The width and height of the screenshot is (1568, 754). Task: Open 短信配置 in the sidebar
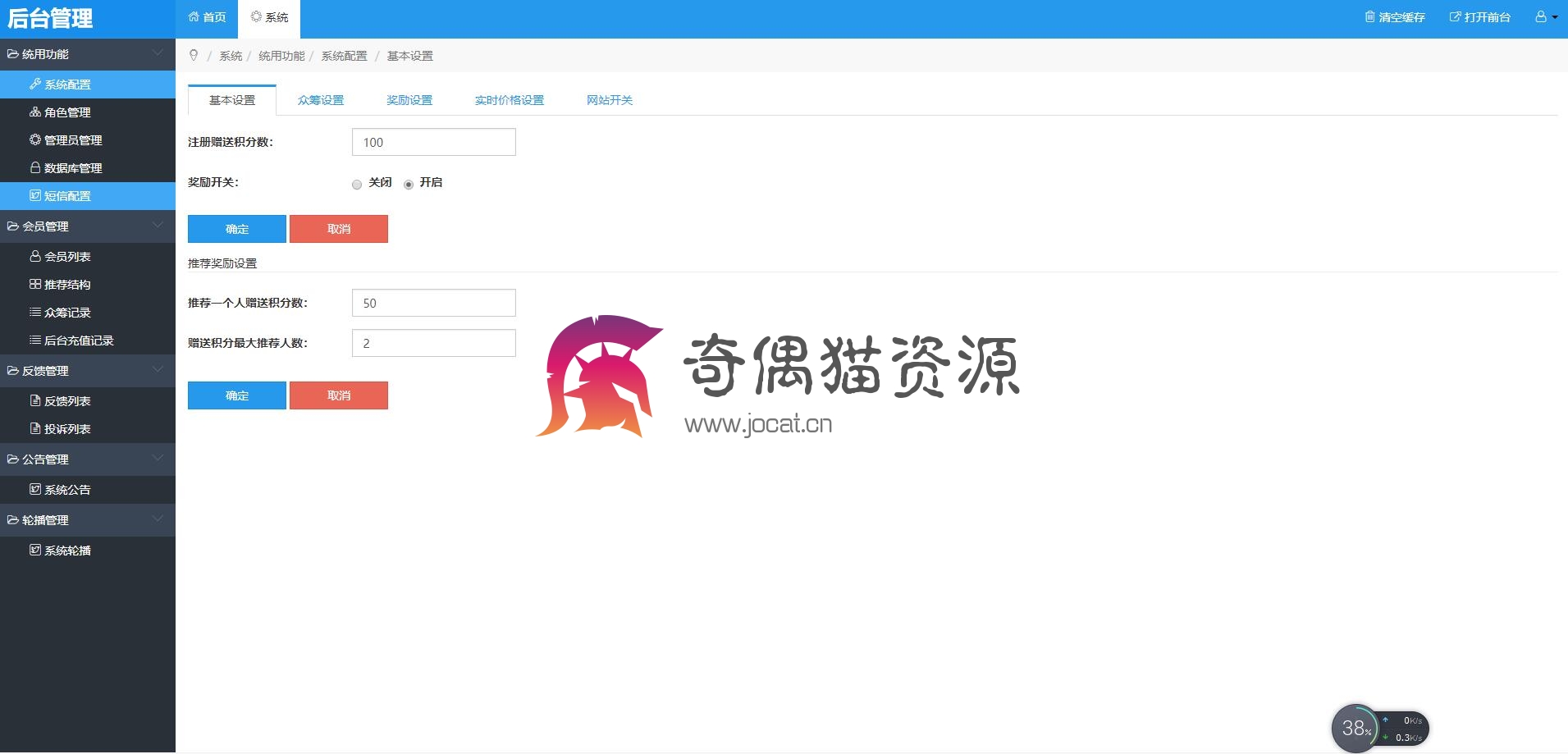(88, 196)
